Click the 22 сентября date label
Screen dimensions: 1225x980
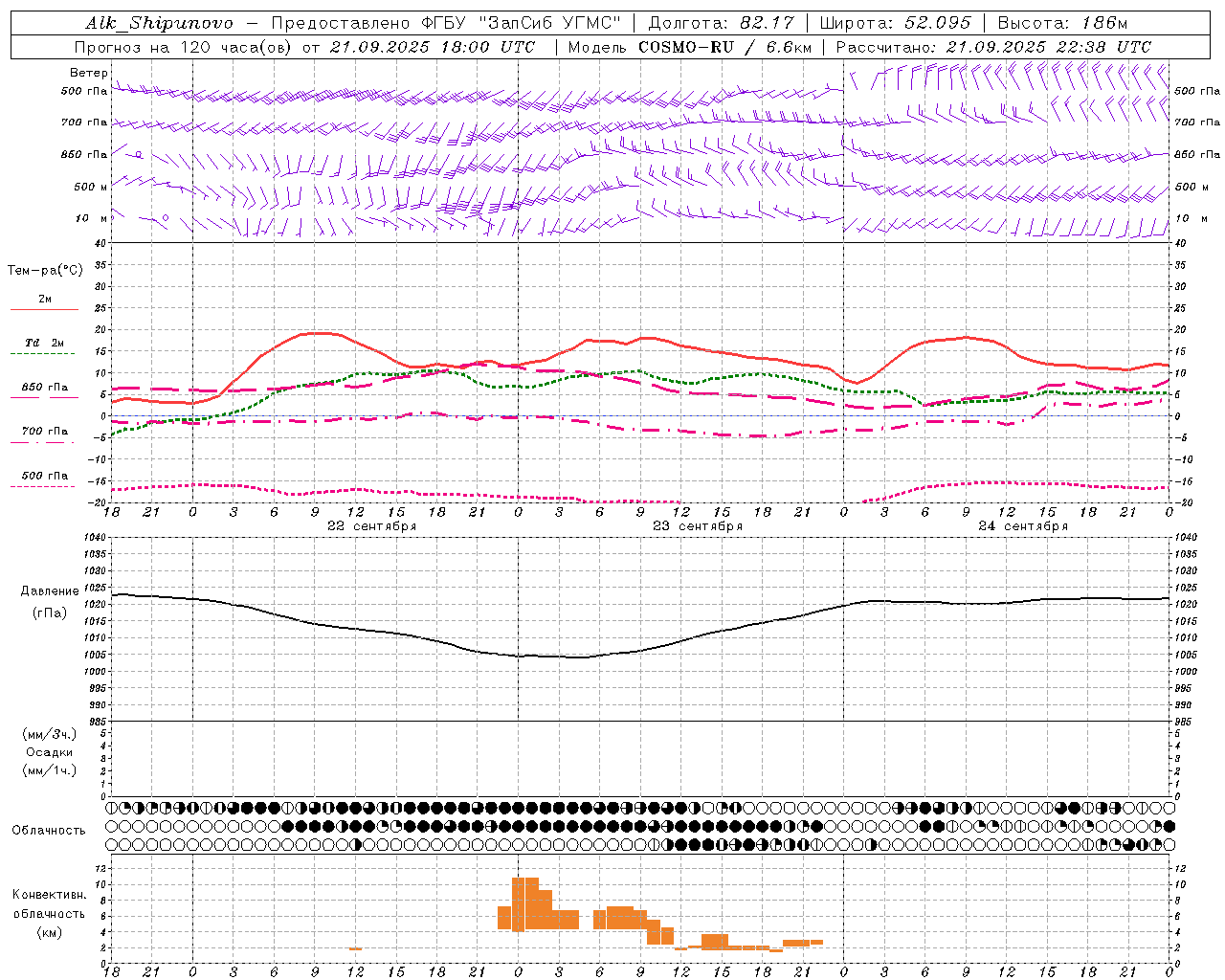coord(371,526)
